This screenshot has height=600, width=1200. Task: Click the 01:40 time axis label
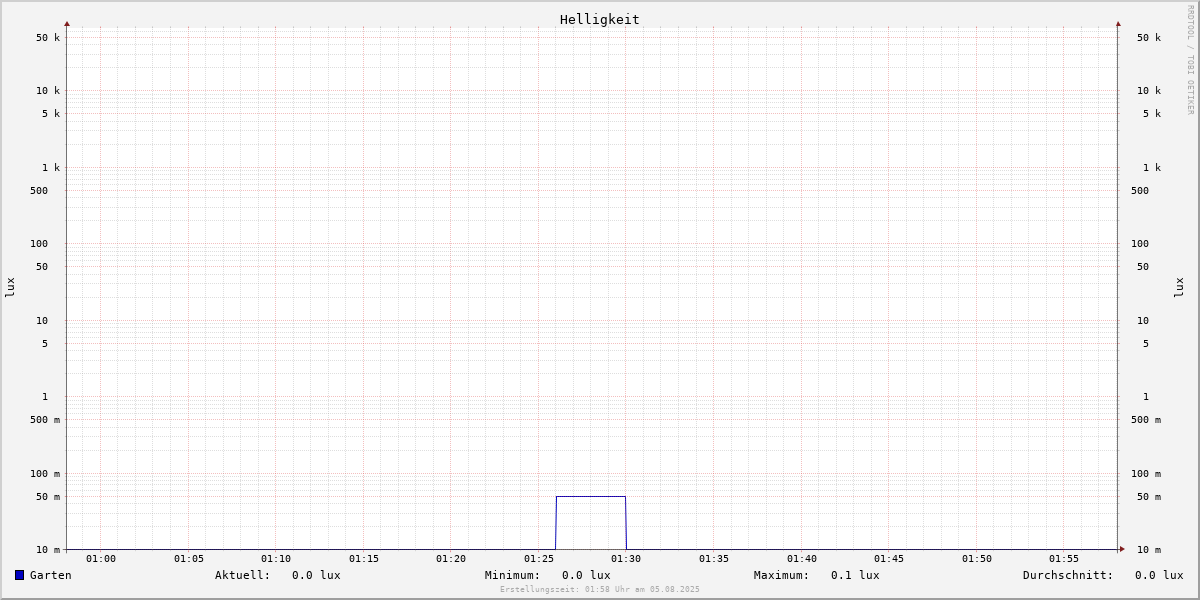tap(802, 559)
